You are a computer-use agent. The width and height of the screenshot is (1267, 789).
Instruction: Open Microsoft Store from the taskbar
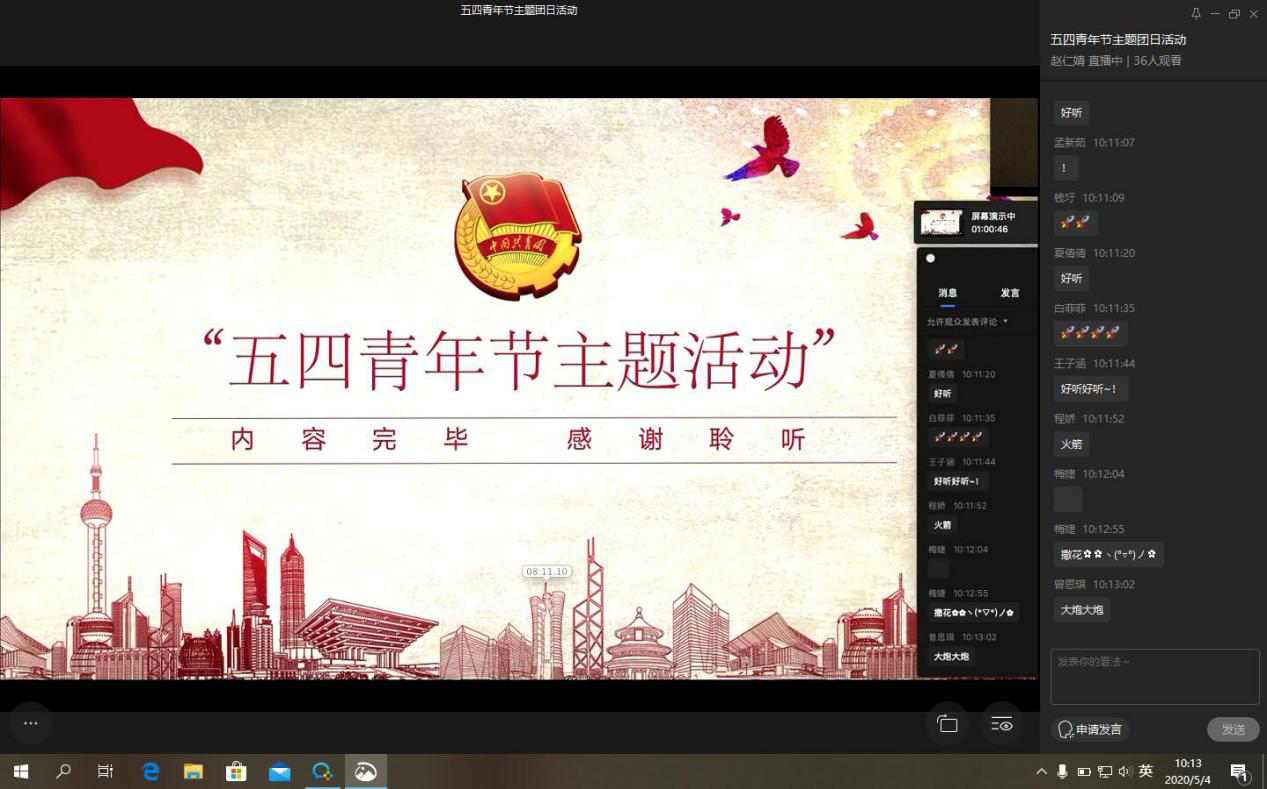(x=236, y=771)
